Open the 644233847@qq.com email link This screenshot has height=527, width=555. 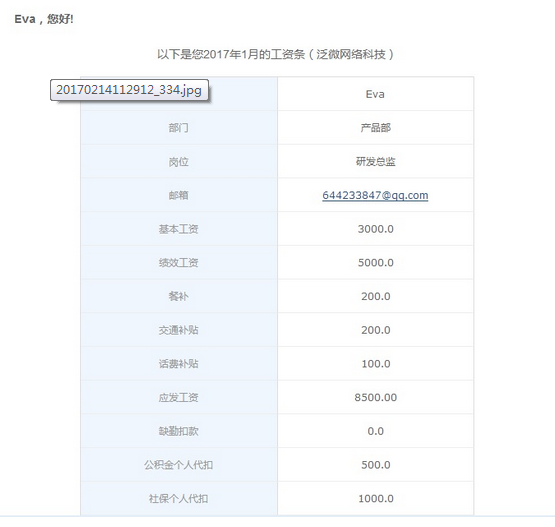[375, 195]
